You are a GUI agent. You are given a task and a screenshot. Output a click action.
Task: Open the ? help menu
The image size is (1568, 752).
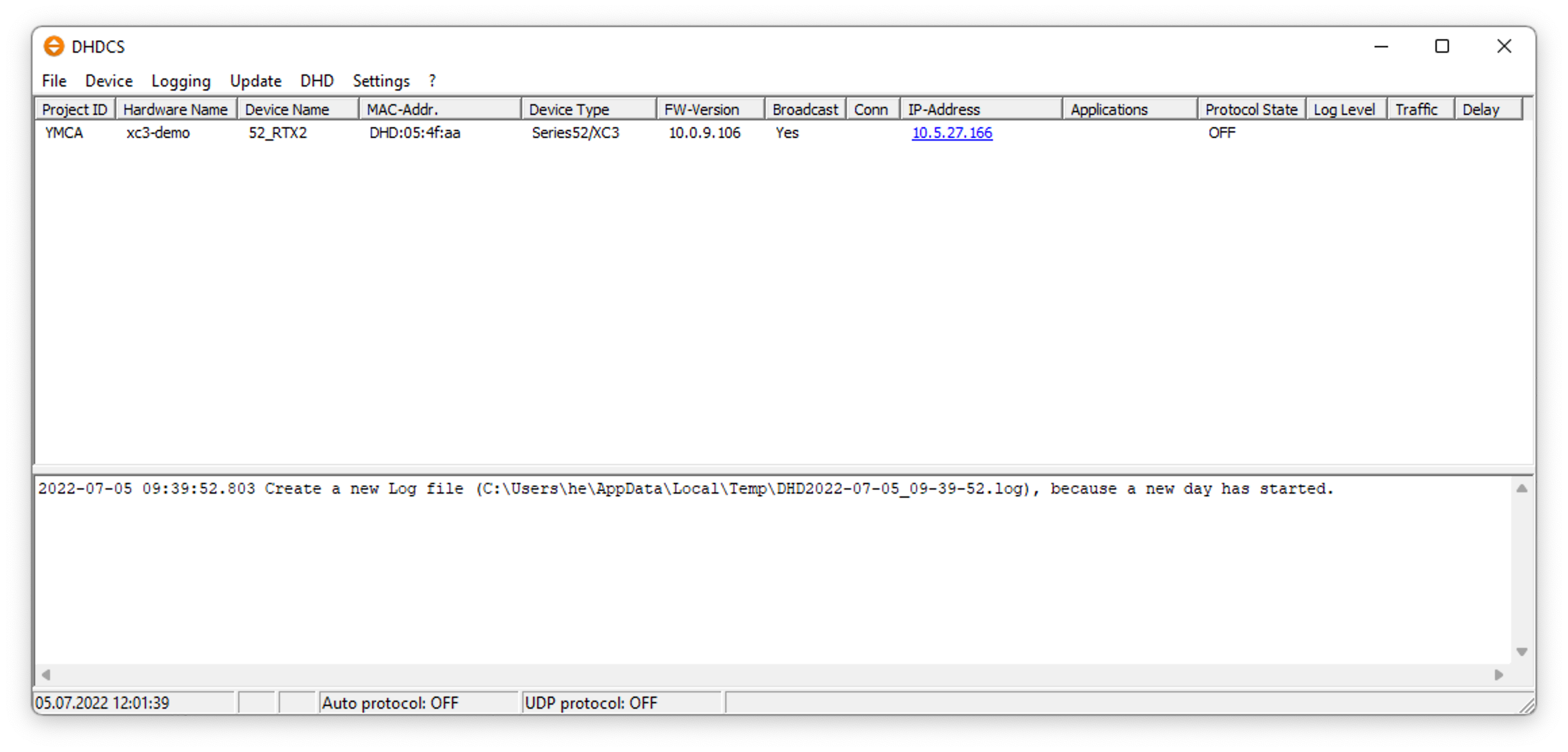pos(432,81)
